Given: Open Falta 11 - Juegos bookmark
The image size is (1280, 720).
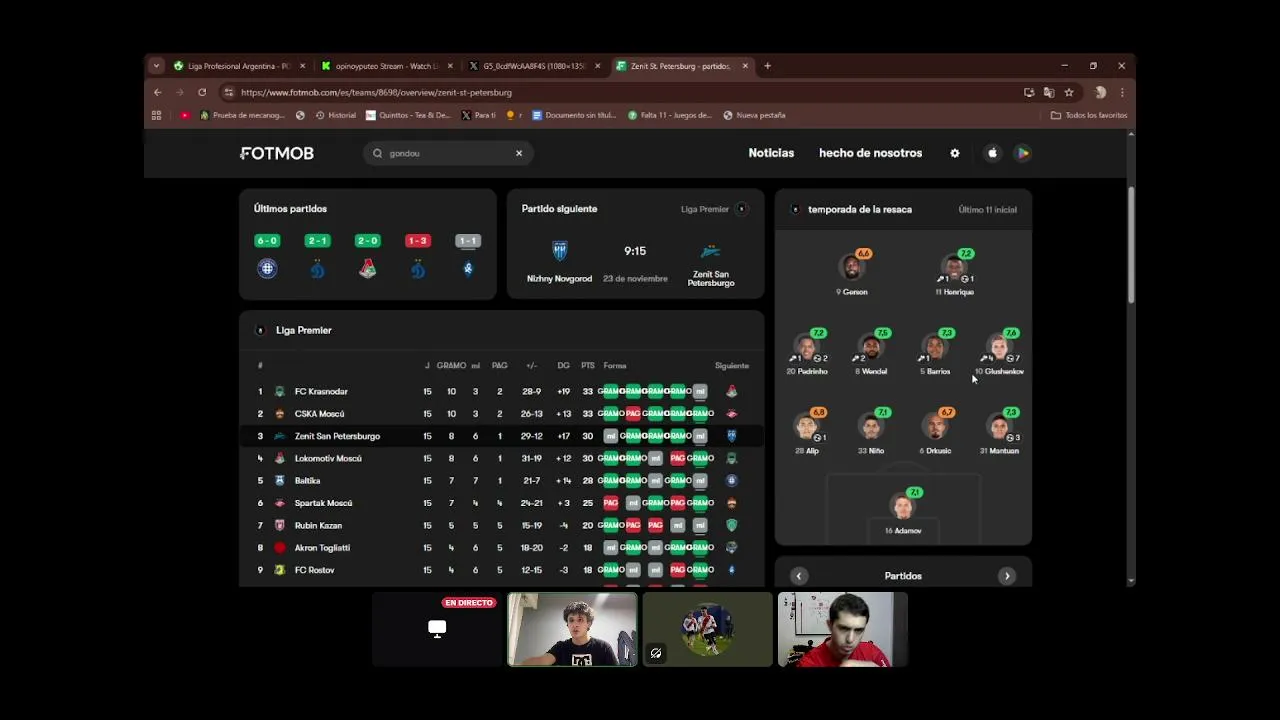Looking at the screenshot, I should click(670, 115).
